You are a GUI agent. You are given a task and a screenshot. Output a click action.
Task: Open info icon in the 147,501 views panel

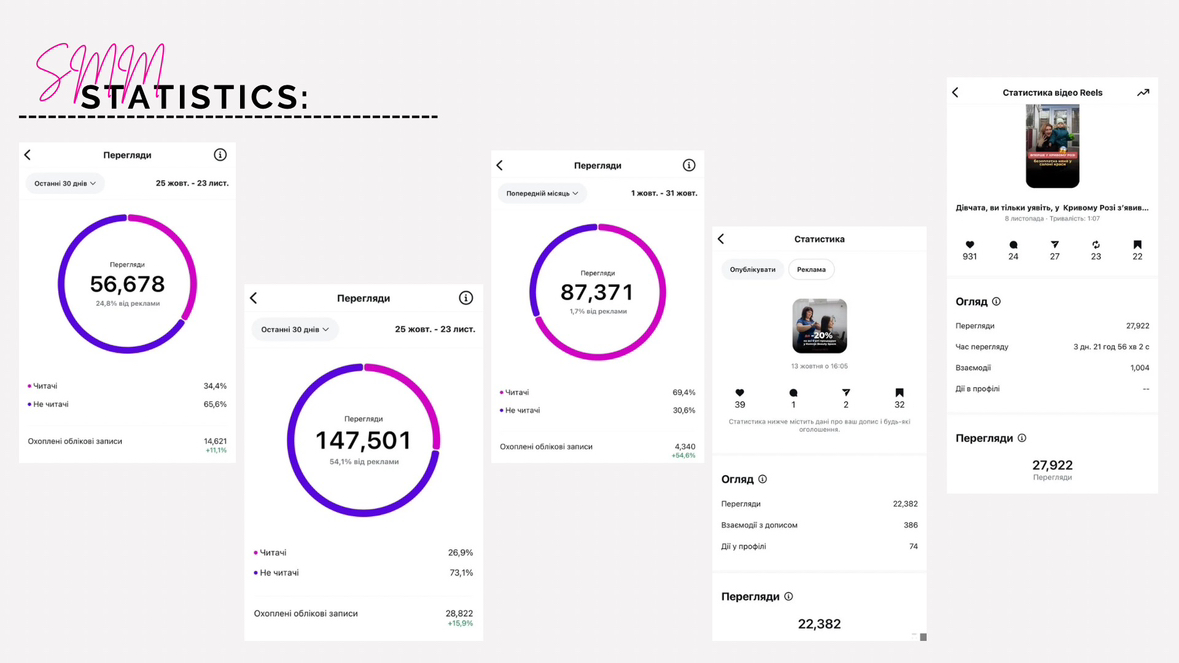[465, 298]
